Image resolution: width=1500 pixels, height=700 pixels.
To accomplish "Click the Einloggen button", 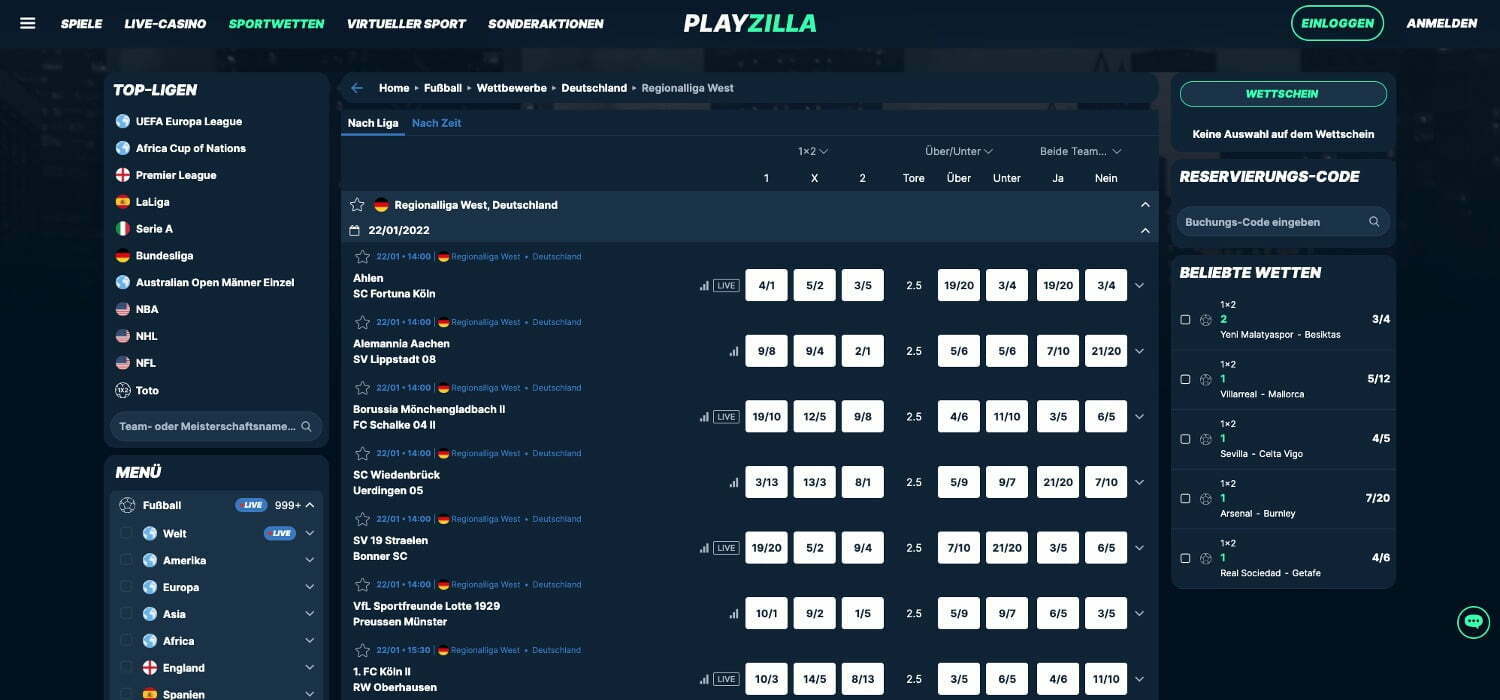I will 1337,23.
